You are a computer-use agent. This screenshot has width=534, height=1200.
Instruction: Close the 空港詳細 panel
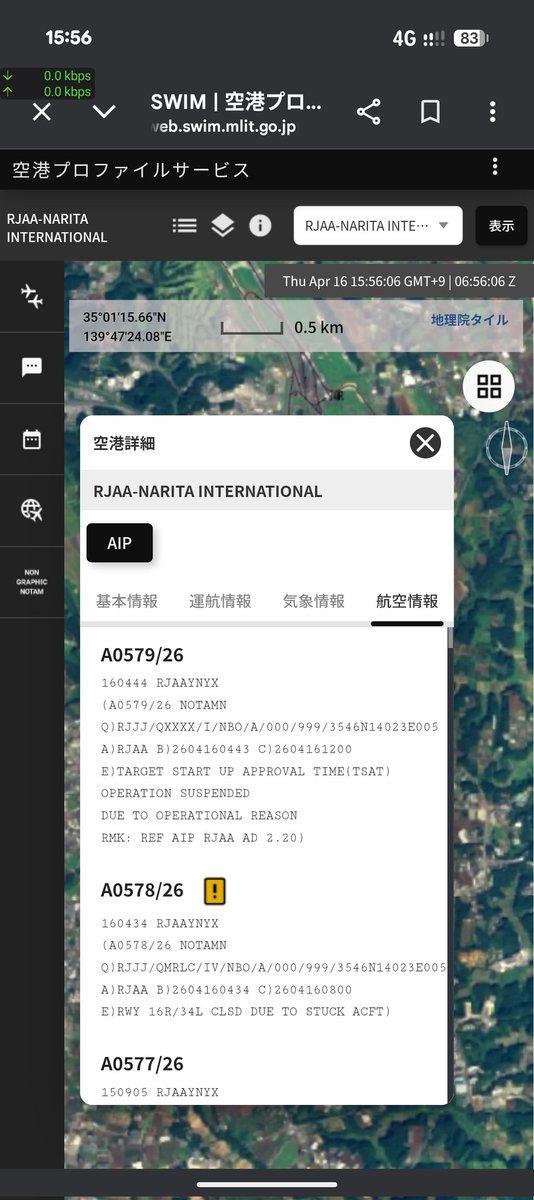426,442
